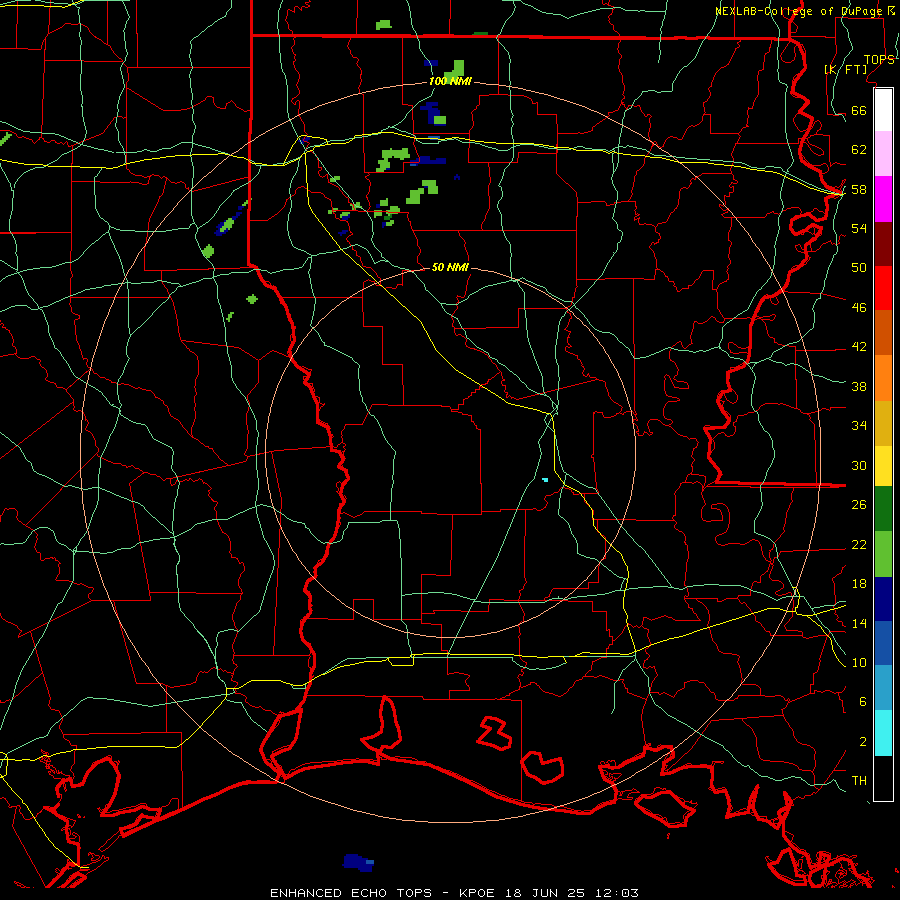The height and width of the screenshot is (900, 900).
Task: Click the "42" scale value
Action: pyautogui.click(x=859, y=347)
